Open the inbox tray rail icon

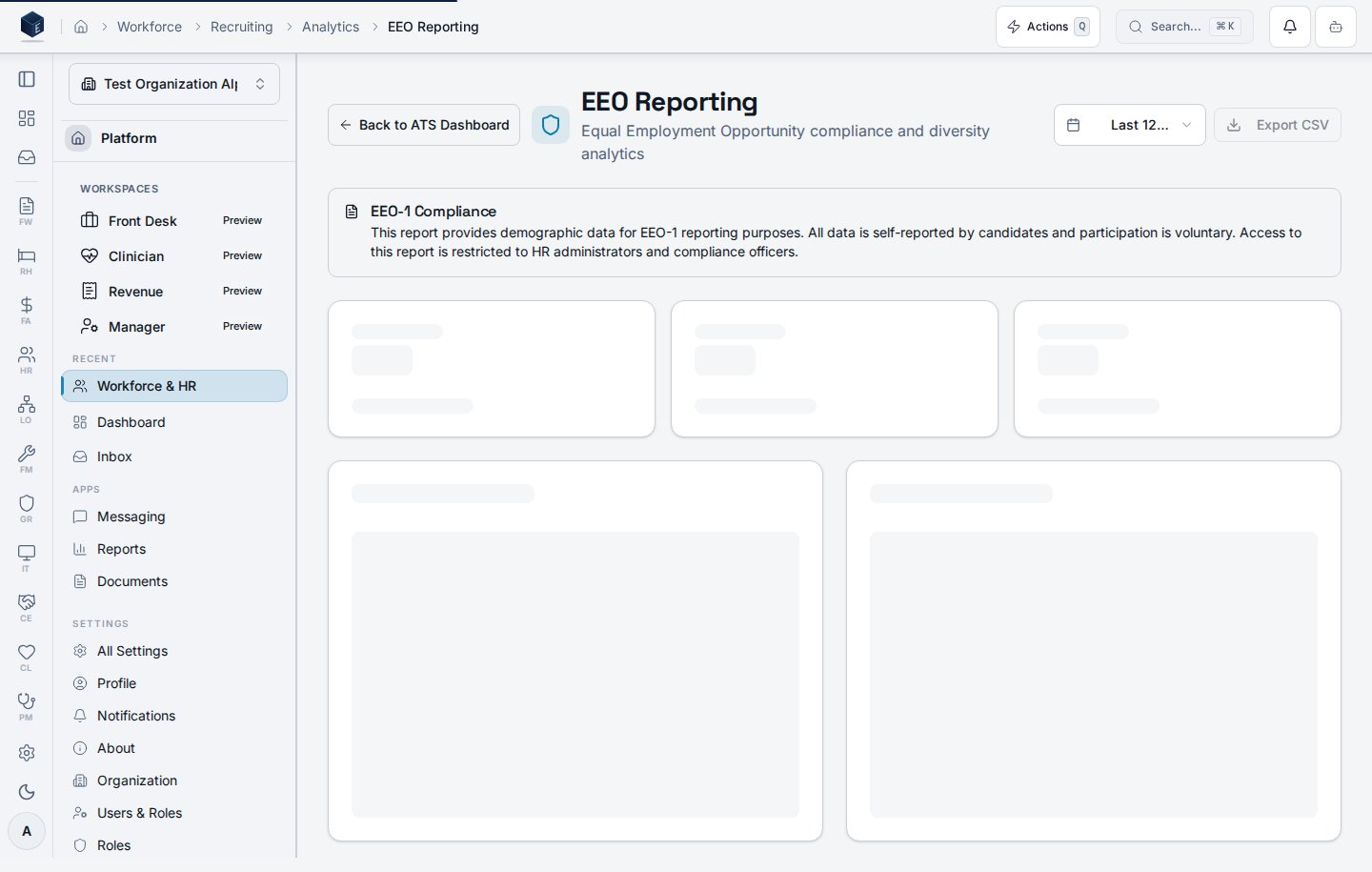pyautogui.click(x=27, y=157)
